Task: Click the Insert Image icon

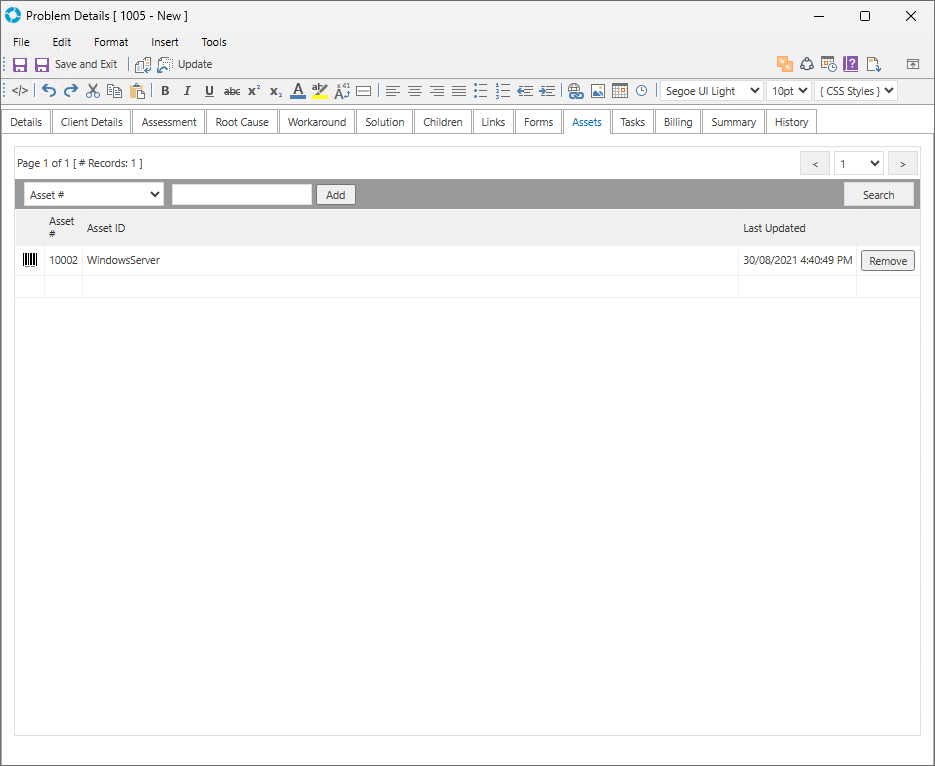Action: [x=598, y=91]
